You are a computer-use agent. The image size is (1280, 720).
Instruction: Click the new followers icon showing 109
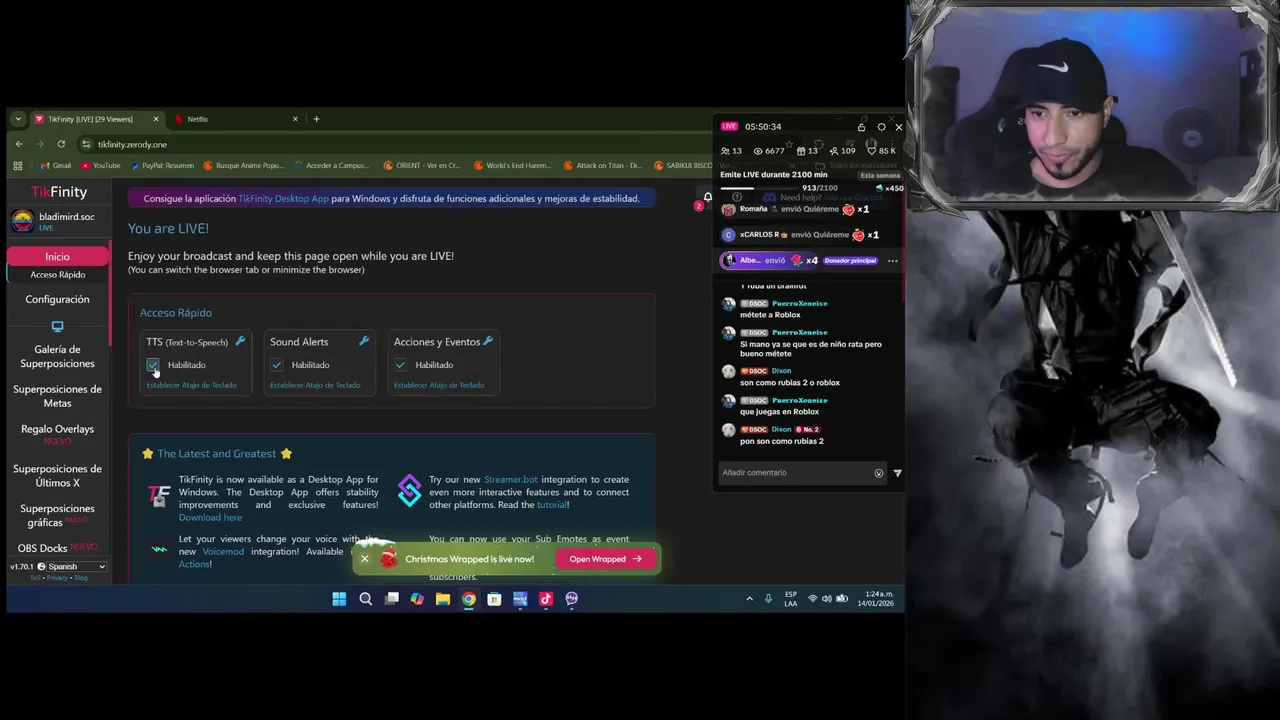click(x=833, y=151)
